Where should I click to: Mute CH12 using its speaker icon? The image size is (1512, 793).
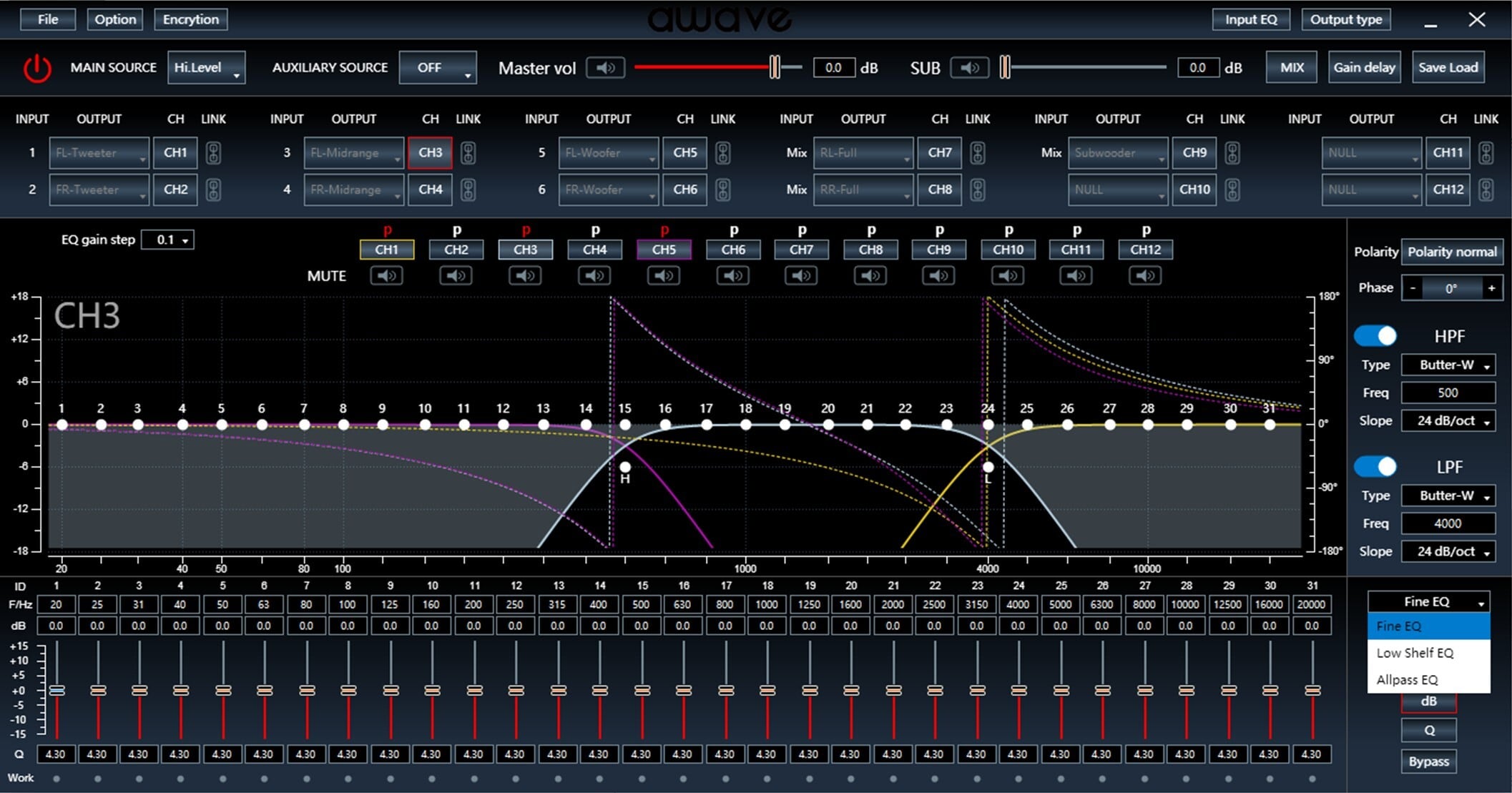[1144, 275]
